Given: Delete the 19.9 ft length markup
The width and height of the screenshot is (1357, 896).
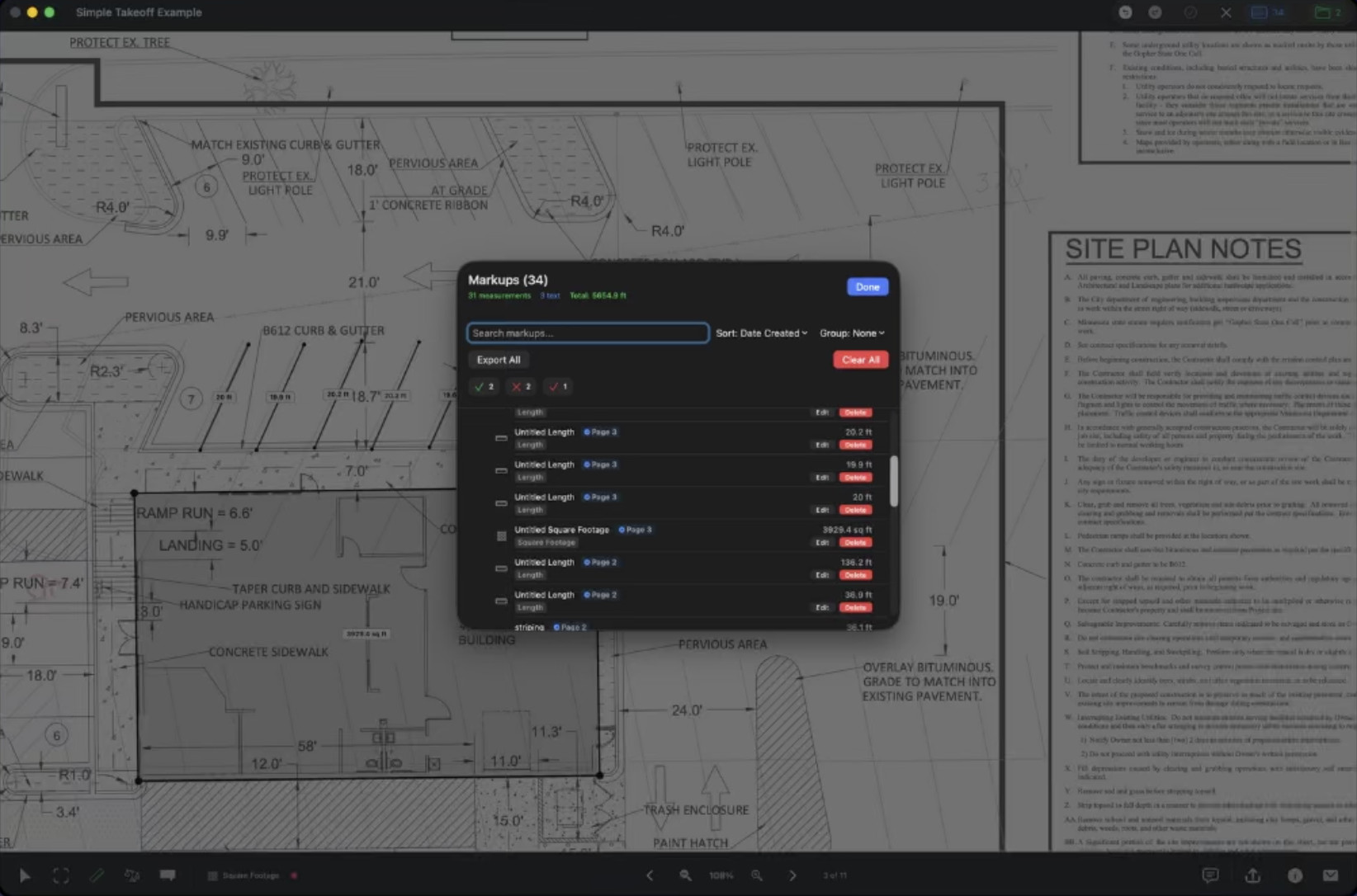Looking at the screenshot, I should 855,478.
